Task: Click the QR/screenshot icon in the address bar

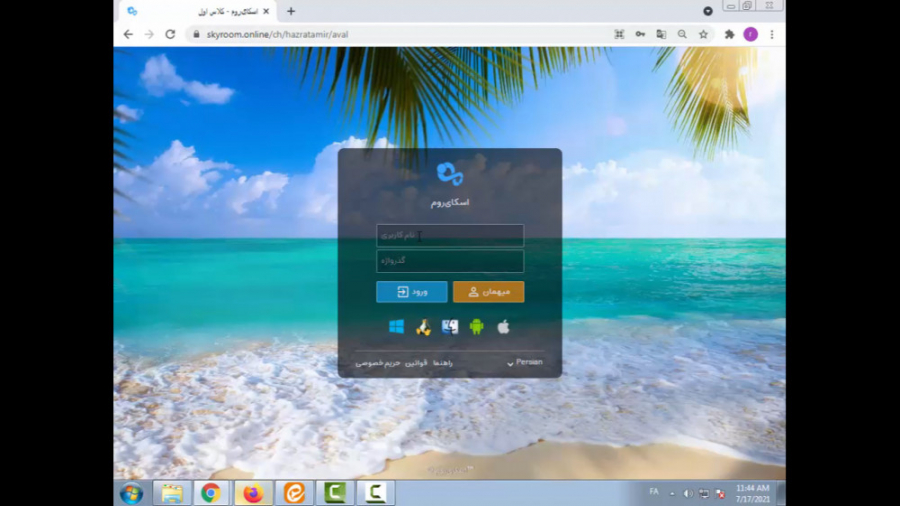Action: click(619, 34)
